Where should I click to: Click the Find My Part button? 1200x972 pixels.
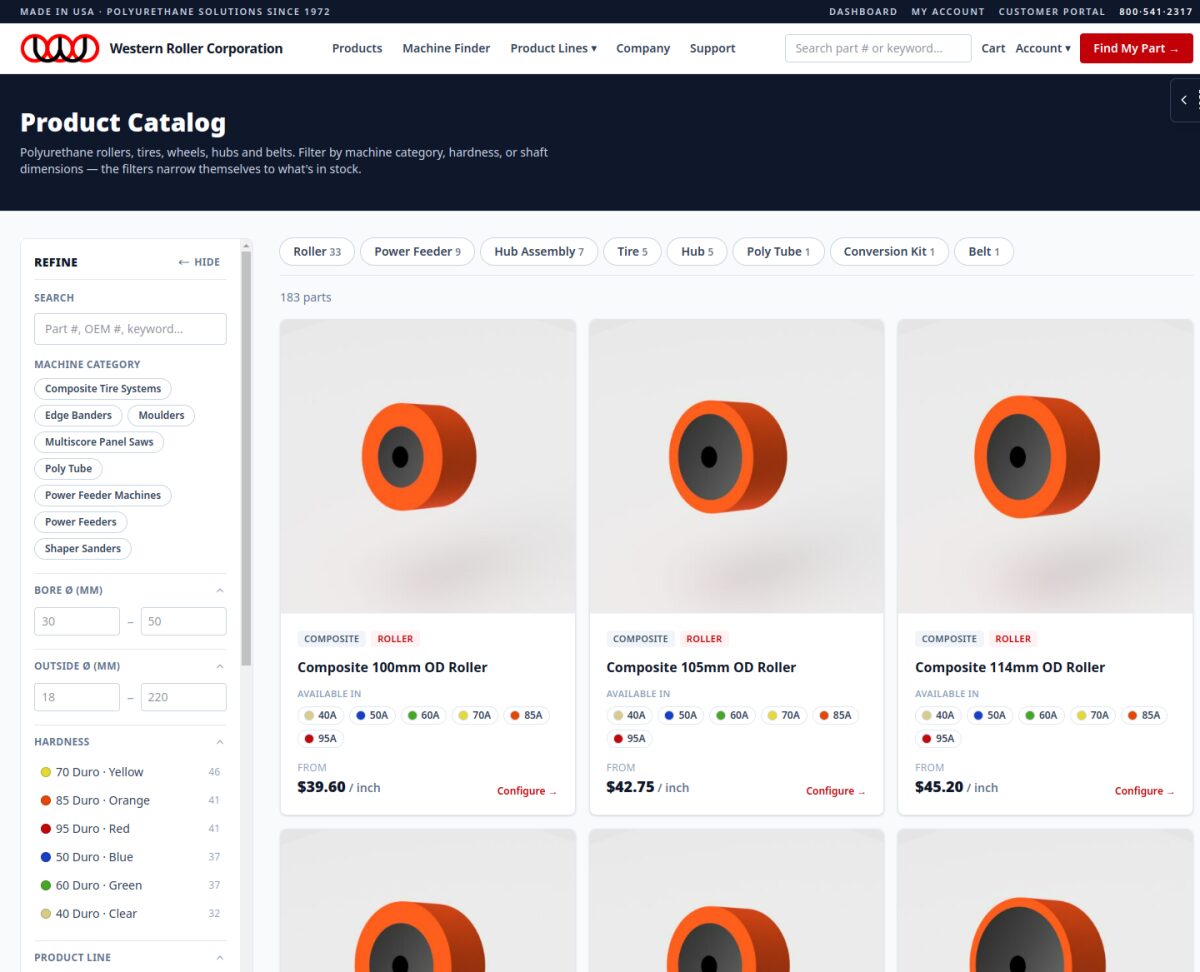(1136, 48)
